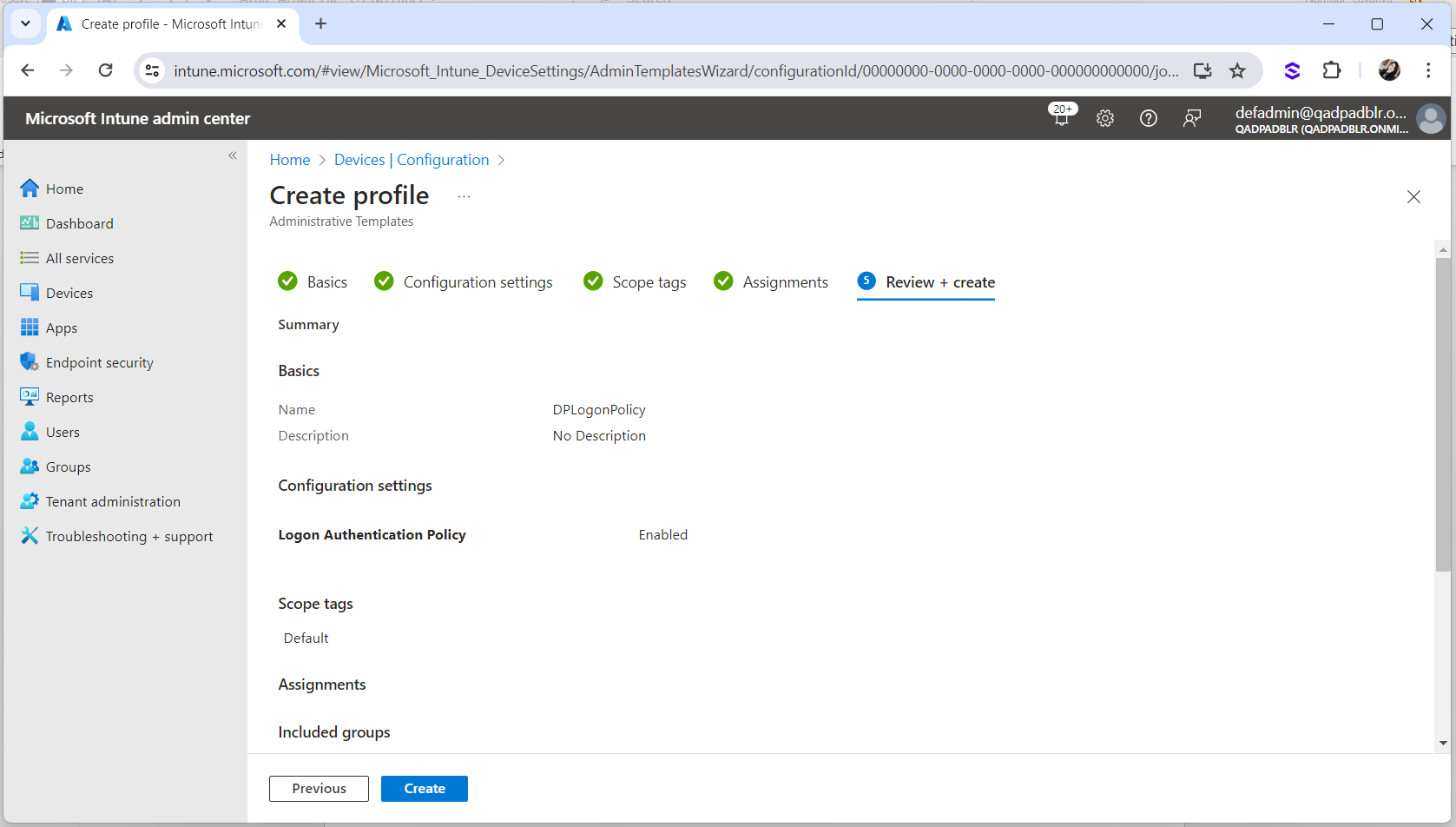The image size is (1456, 827).
Task: Click the vertical scrollbar thumb
Action: (1443, 414)
